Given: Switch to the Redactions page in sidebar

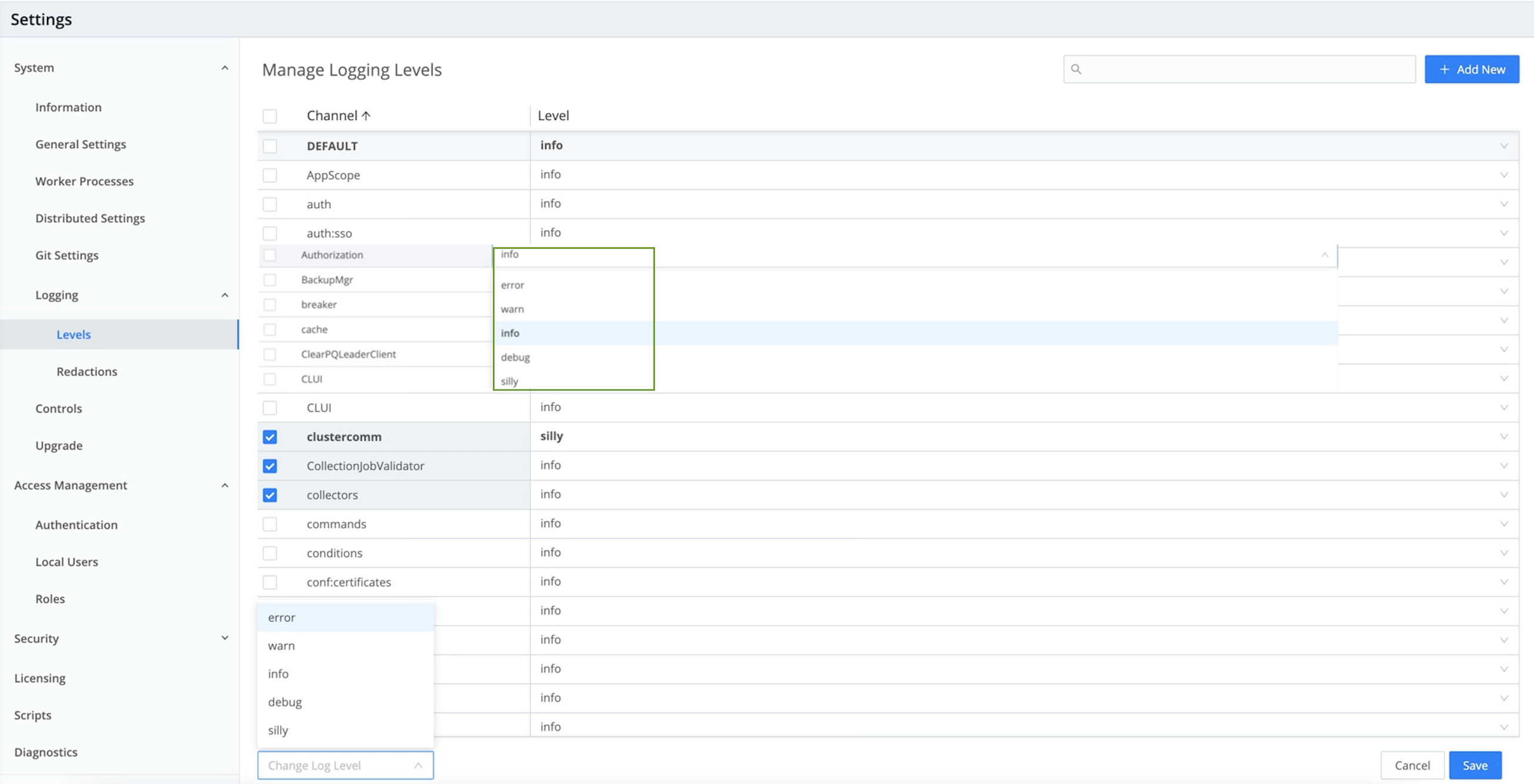Looking at the screenshot, I should 86,371.
